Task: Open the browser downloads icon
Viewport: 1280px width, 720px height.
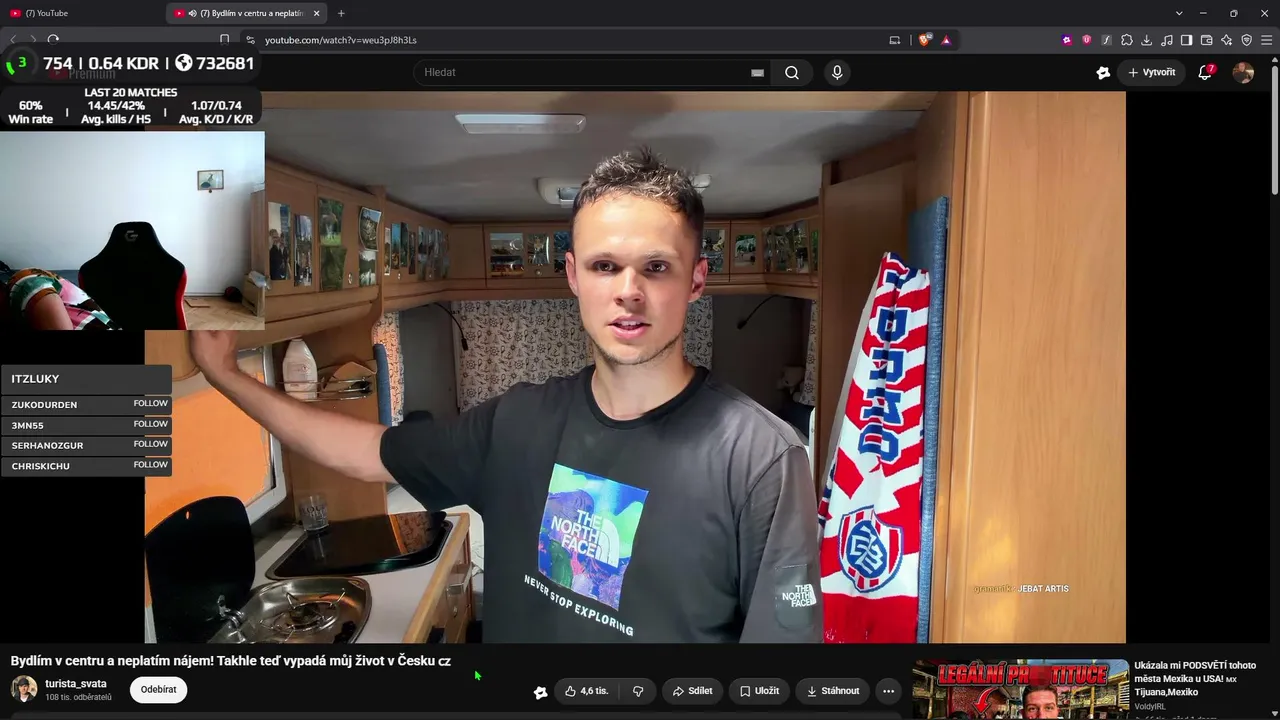Action: (1147, 40)
